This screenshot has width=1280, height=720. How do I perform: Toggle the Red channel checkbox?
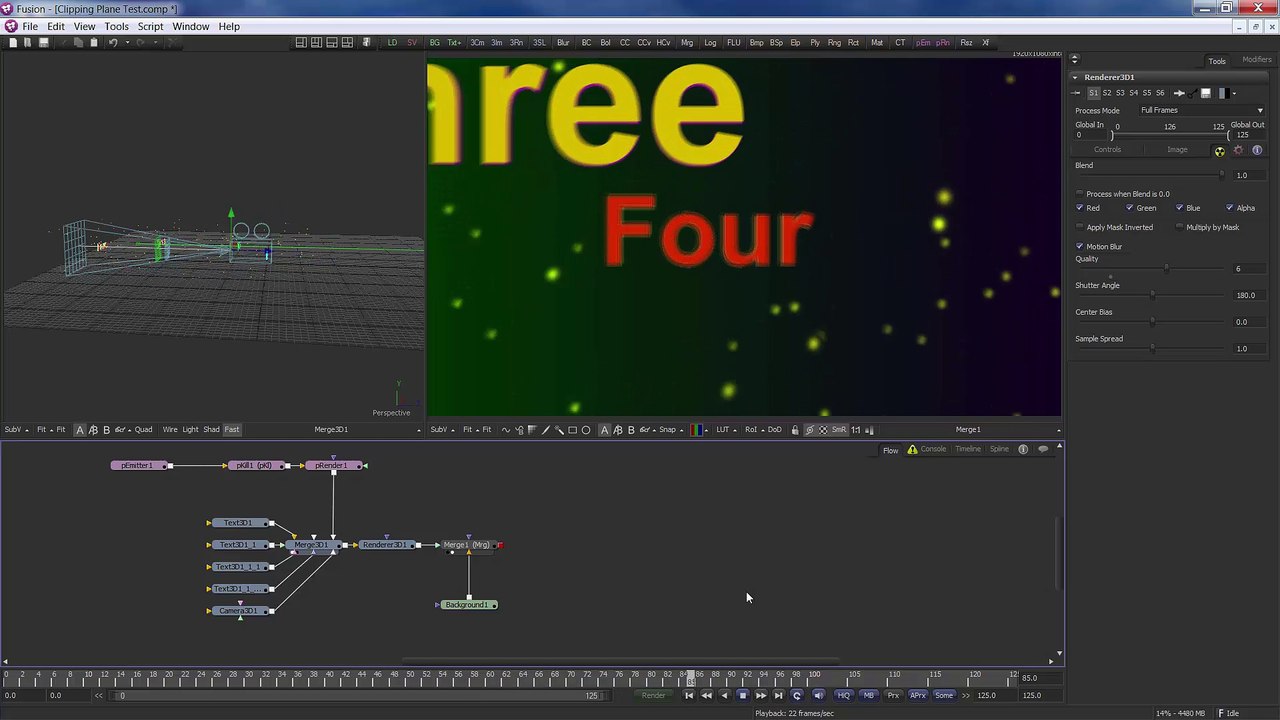click(1080, 208)
